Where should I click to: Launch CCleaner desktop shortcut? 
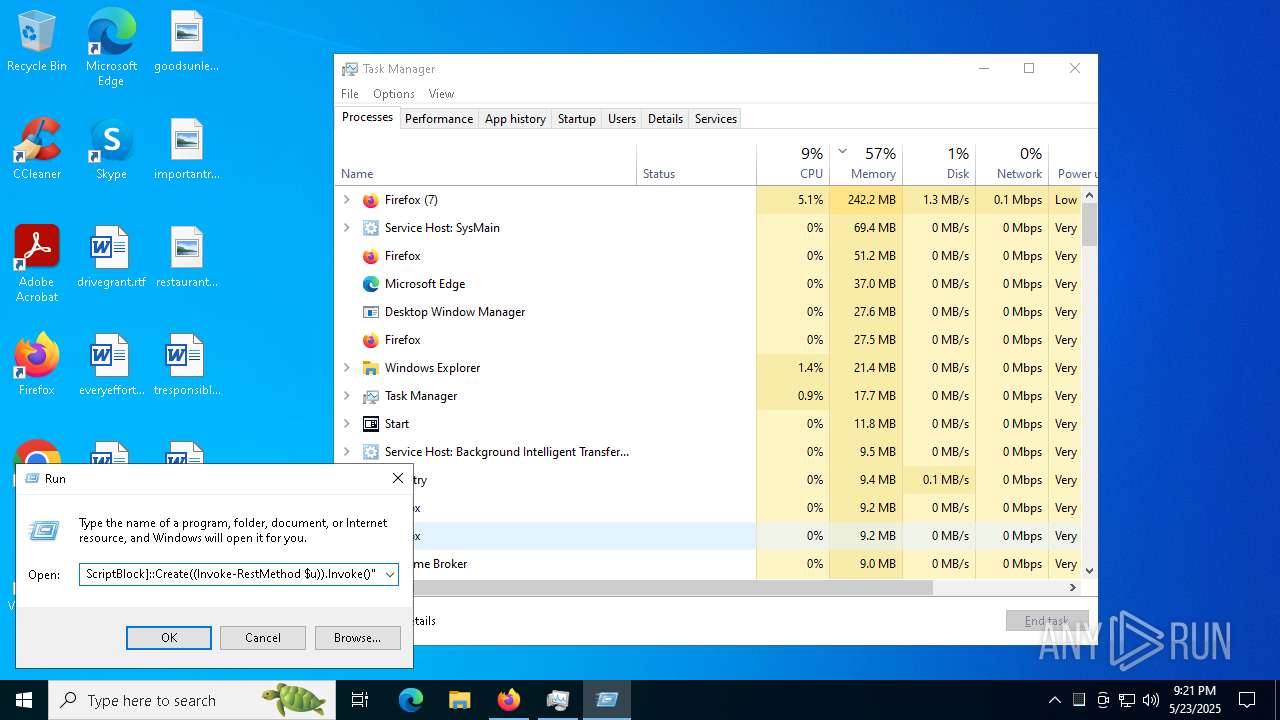click(37, 149)
